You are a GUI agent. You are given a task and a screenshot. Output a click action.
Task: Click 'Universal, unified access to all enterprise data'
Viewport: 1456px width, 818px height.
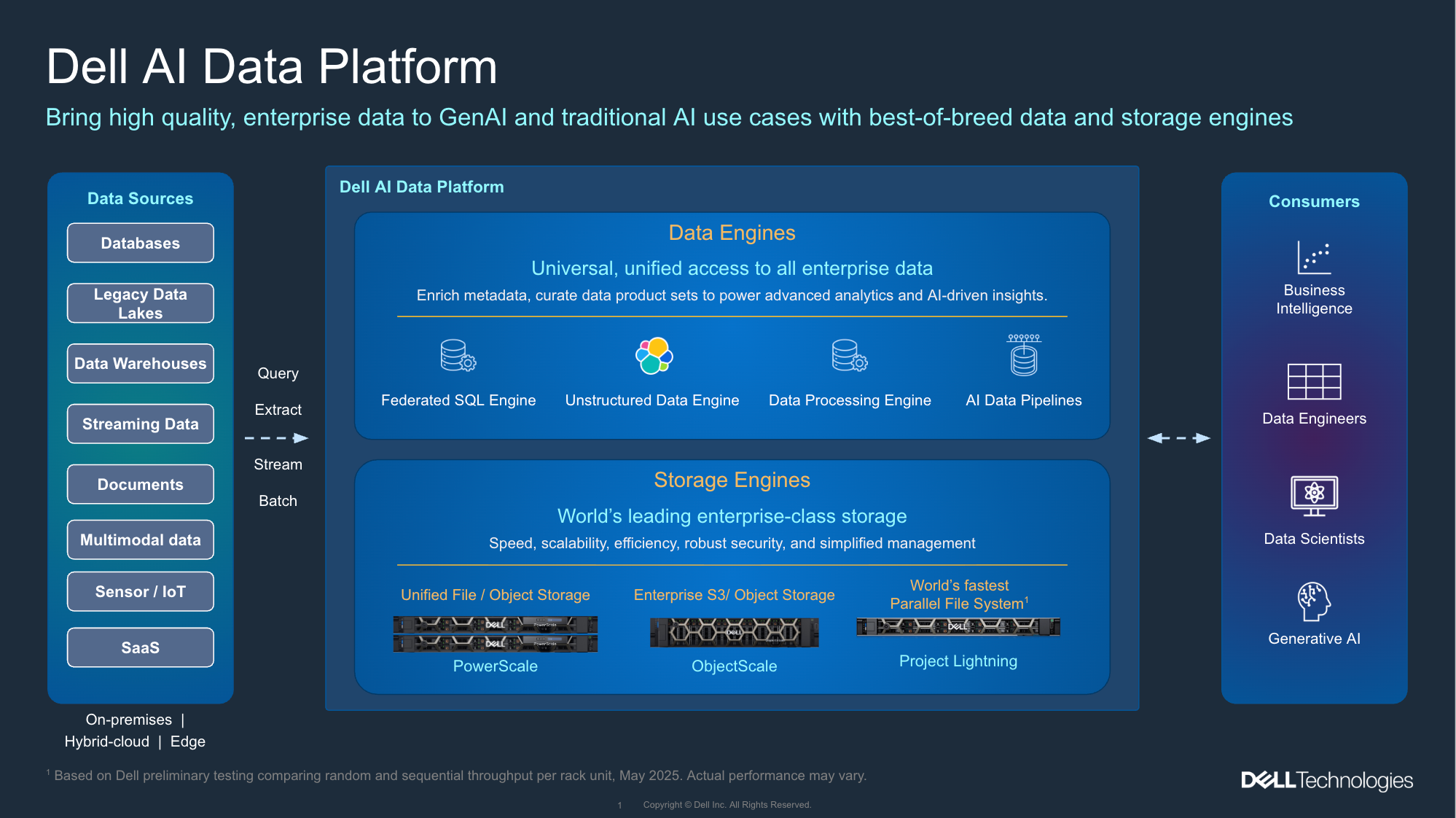(x=732, y=268)
